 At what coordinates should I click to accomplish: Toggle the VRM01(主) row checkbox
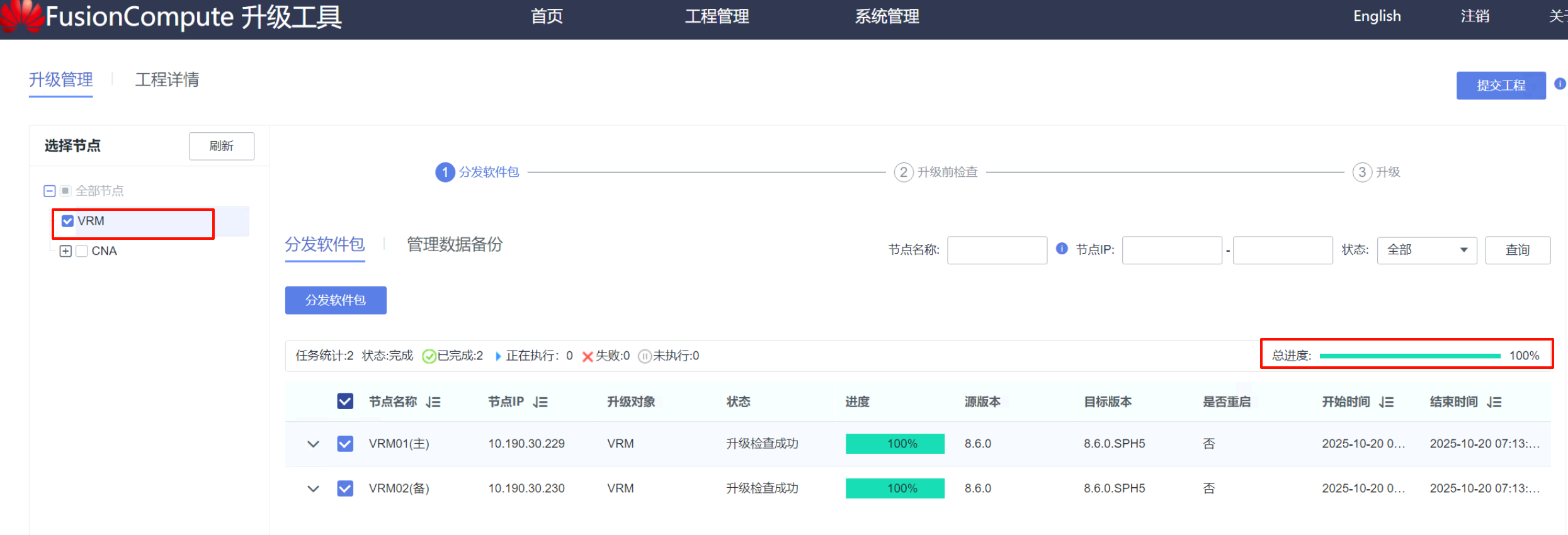coord(345,444)
